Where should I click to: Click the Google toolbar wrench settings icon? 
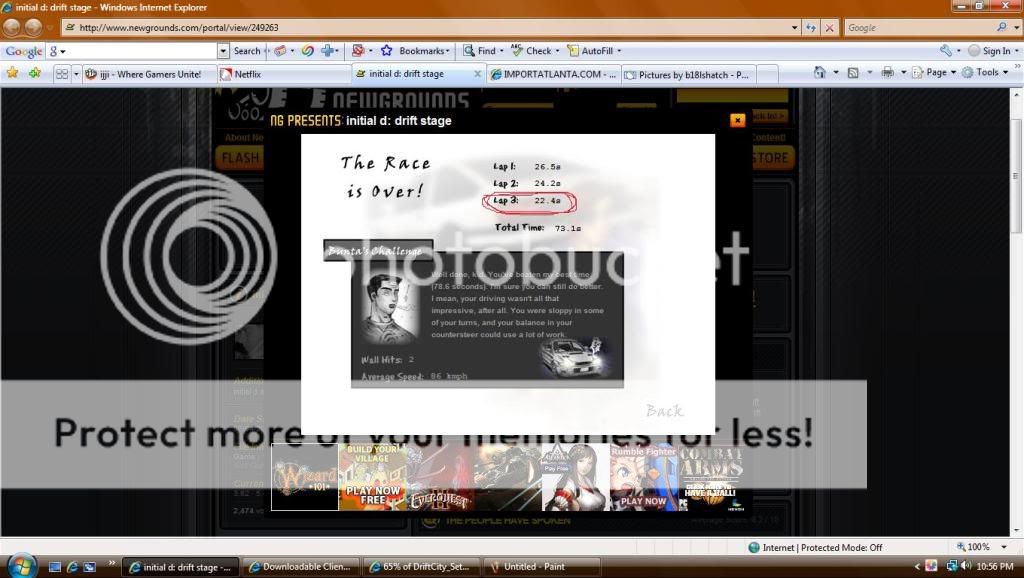coord(946,51)
